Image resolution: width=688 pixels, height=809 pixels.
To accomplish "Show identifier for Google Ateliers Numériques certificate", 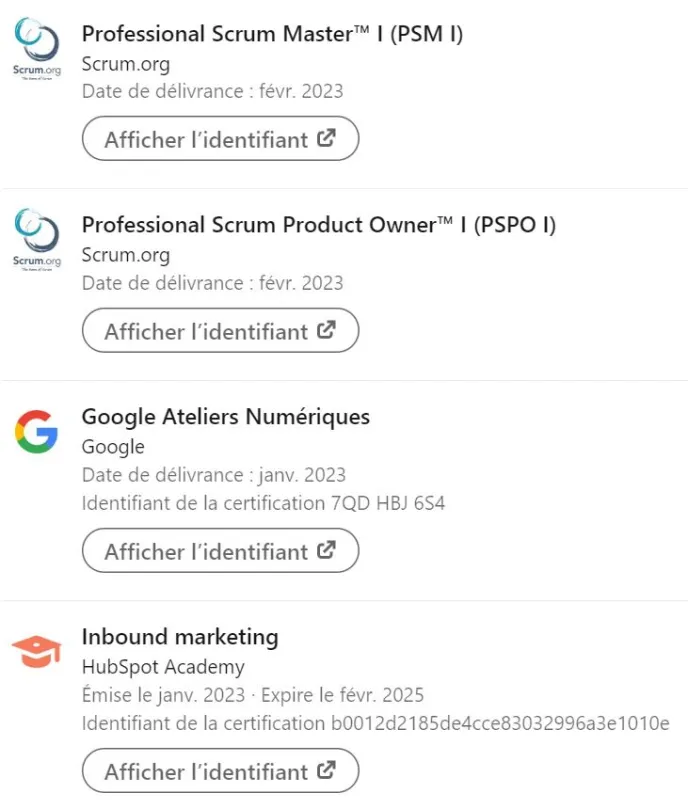I will tap(220, 550).
